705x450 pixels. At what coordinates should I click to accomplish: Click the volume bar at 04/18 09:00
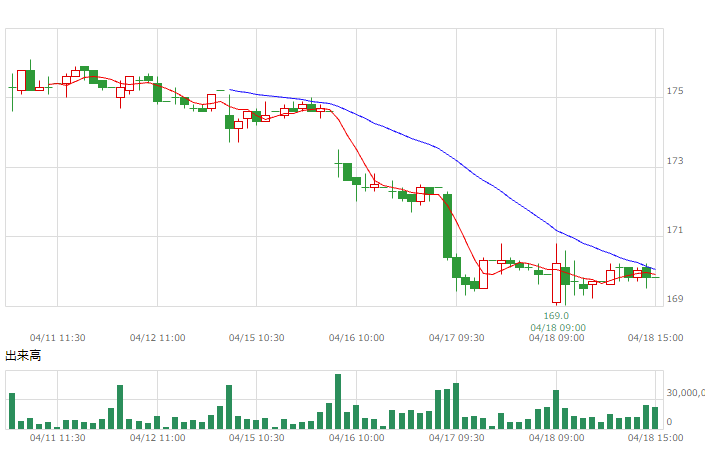coord(556,410)
